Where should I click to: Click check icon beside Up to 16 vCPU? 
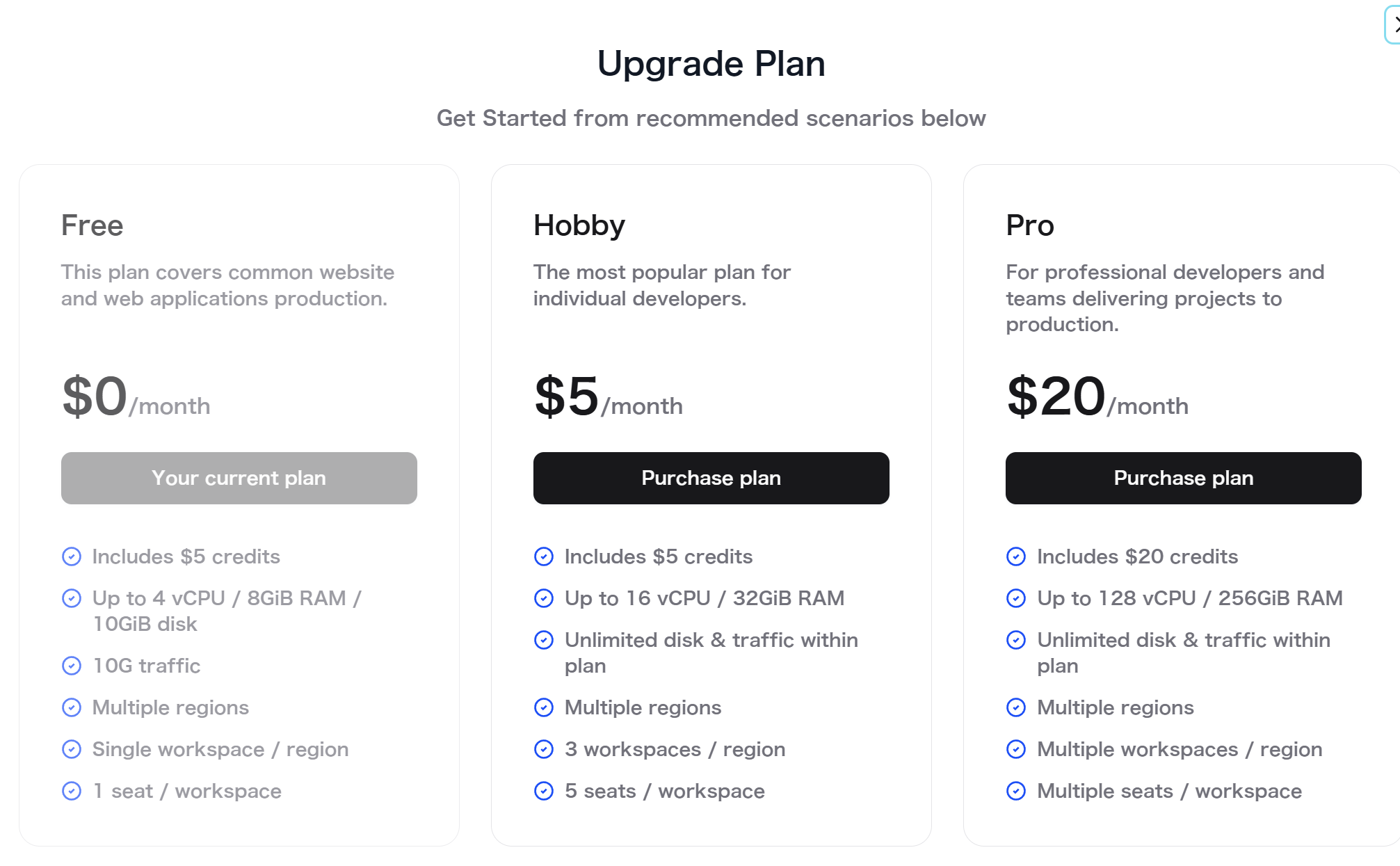(544, 598)
